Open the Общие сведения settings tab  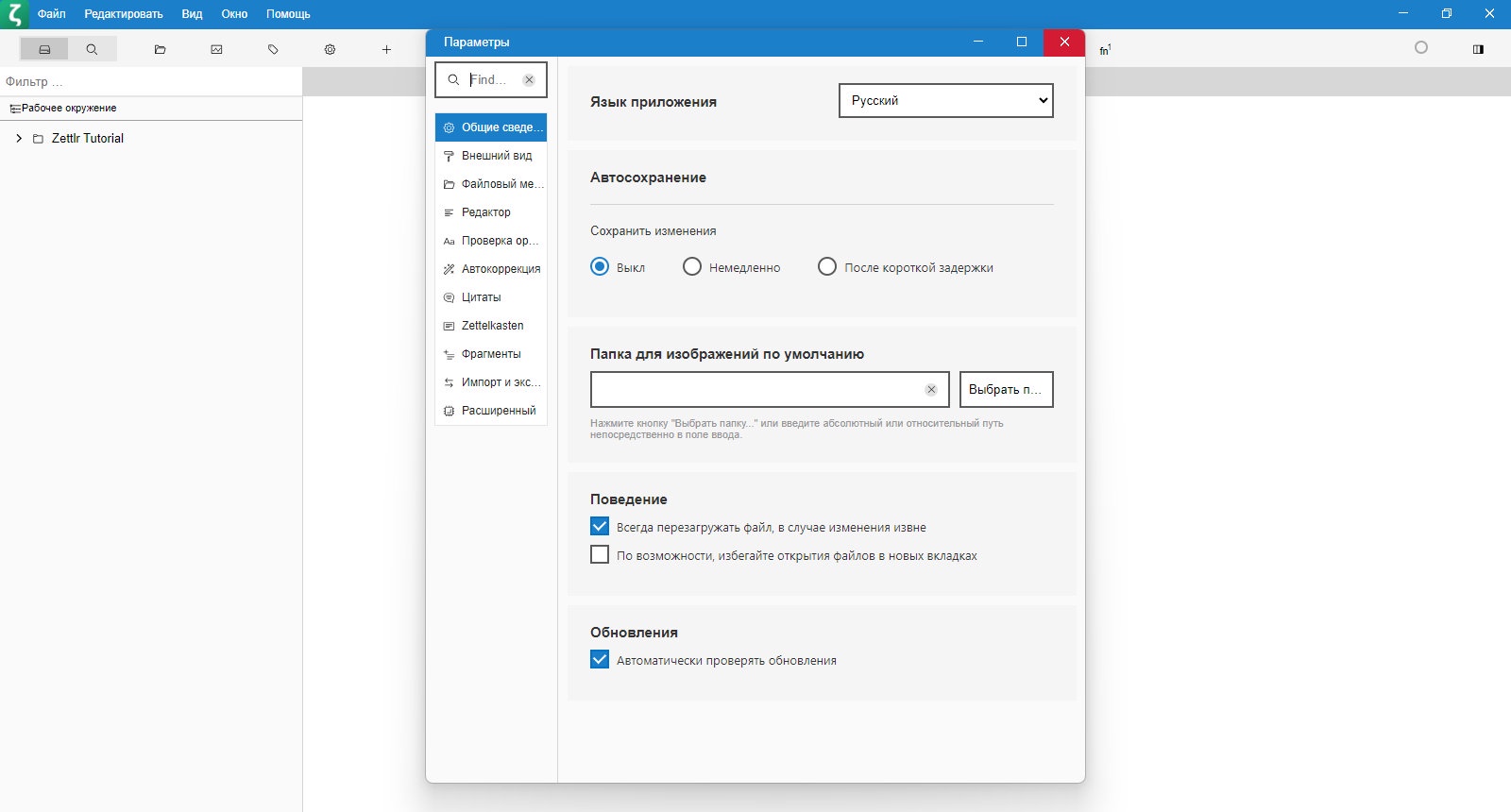pyautogui.click(x=491, y=127)
